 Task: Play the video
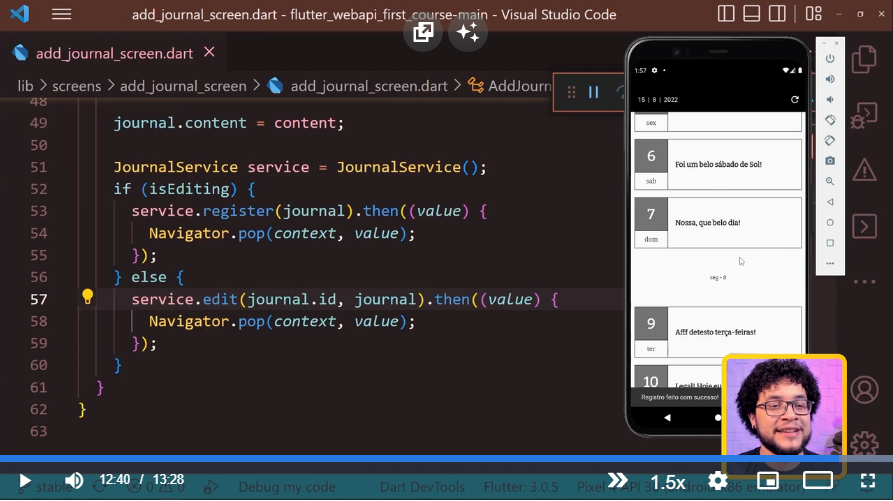25,481
